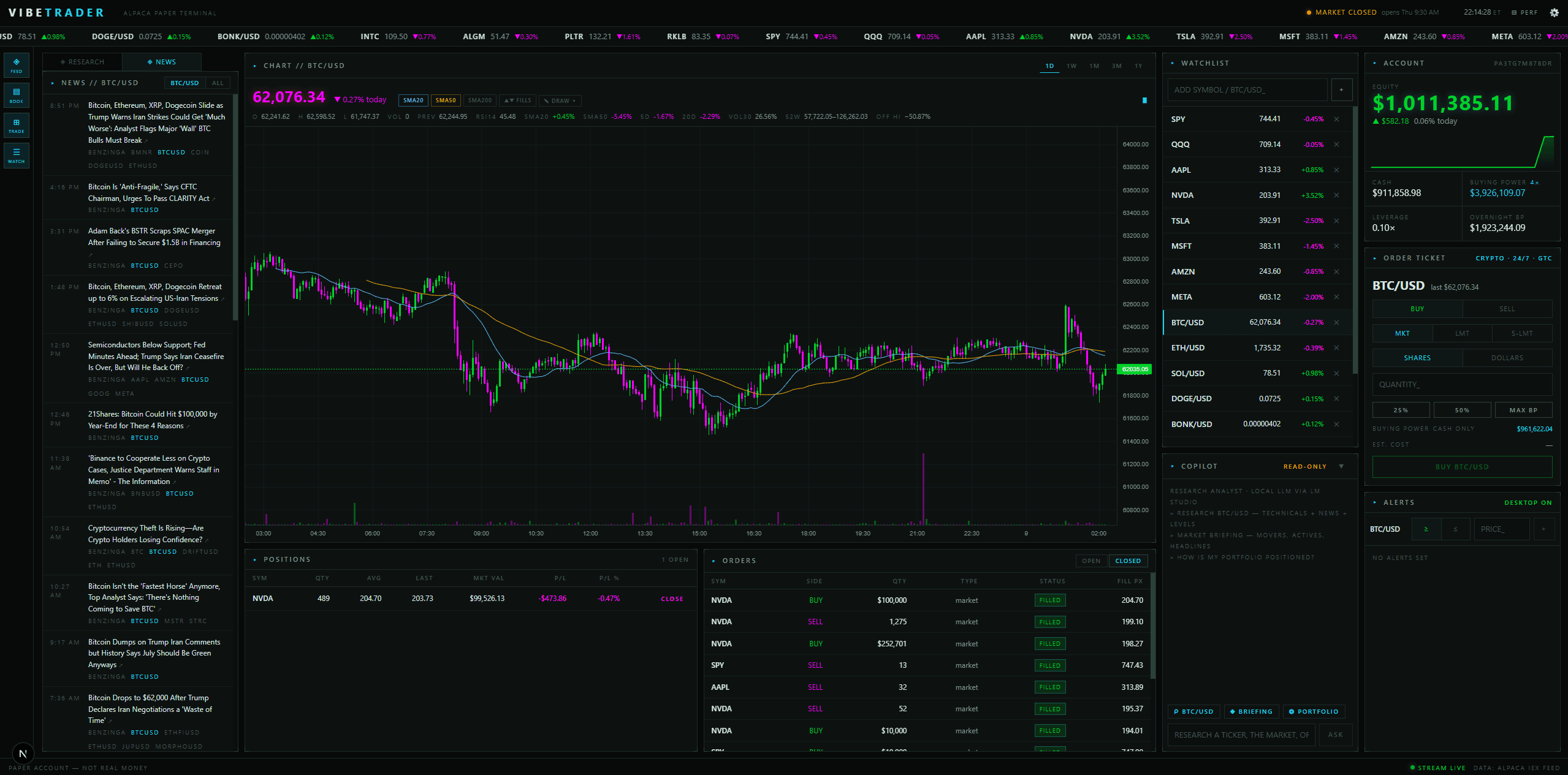This screenshot has width=1568, height=775.
Task: Open Copilot READ-ONLY mode dropdown
Action: coord(1341,467)
